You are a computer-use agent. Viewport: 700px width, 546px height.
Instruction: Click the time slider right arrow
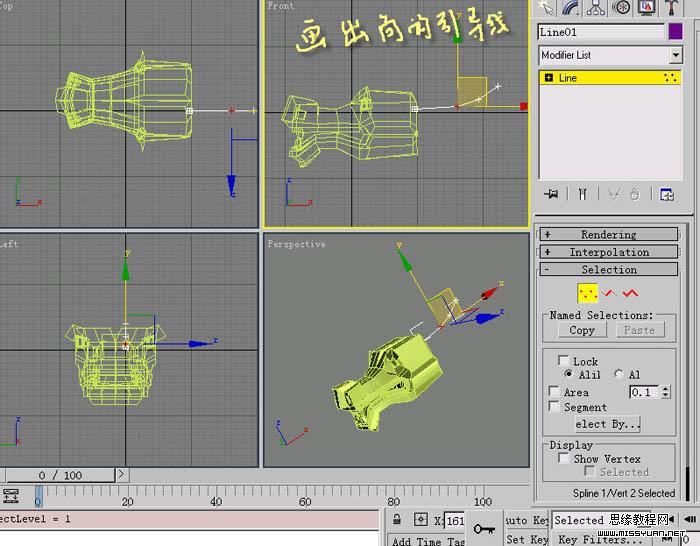(121, 475)
